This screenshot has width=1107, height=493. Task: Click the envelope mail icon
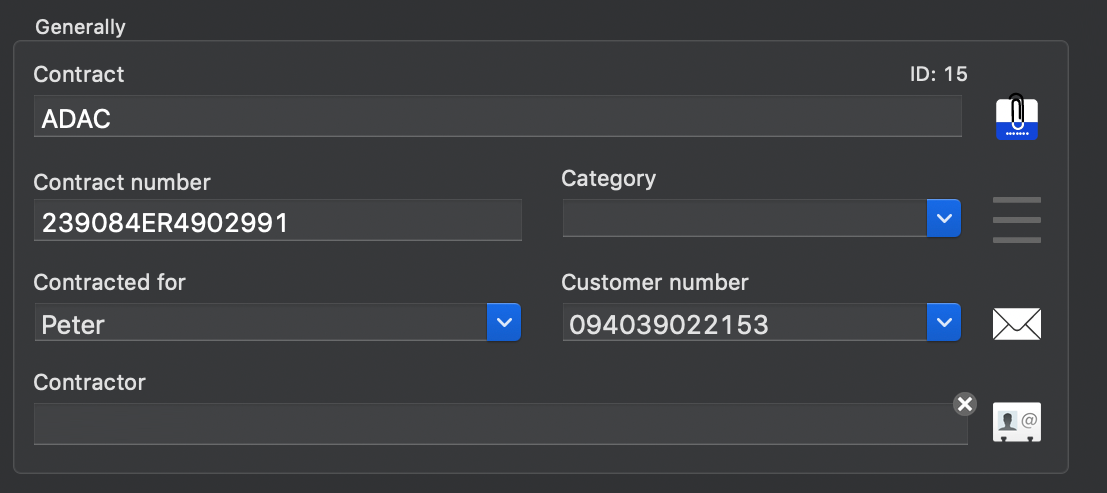1017,323
